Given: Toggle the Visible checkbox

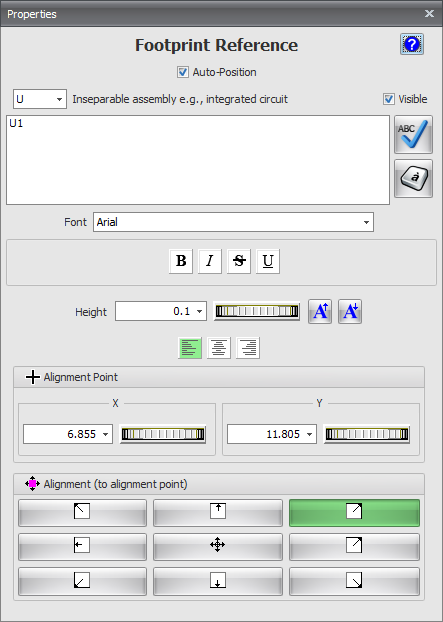Looking at the screenshot, I should tap(389, 99).
